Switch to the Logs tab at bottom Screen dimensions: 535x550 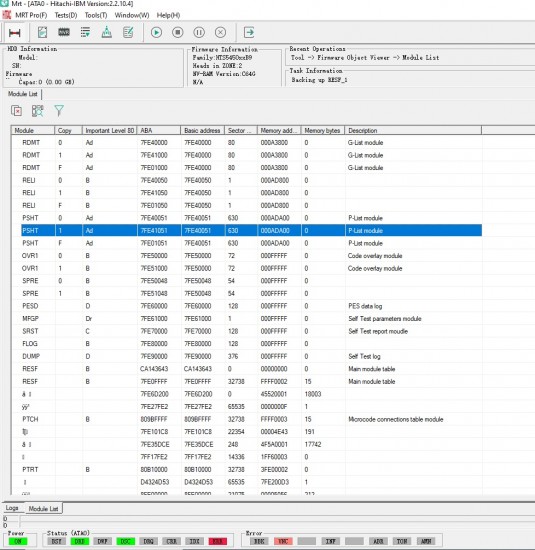coord(12,508)
